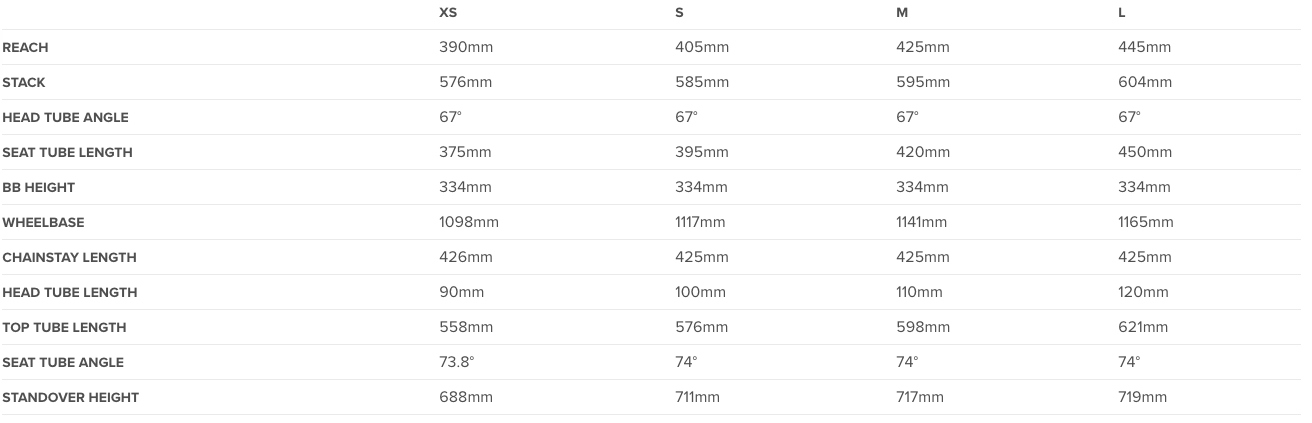The width and height of the screenshot is (1312, 423).
Task: Select the 73.8° seat tube angle value
Action: click(x=456, y=362)
